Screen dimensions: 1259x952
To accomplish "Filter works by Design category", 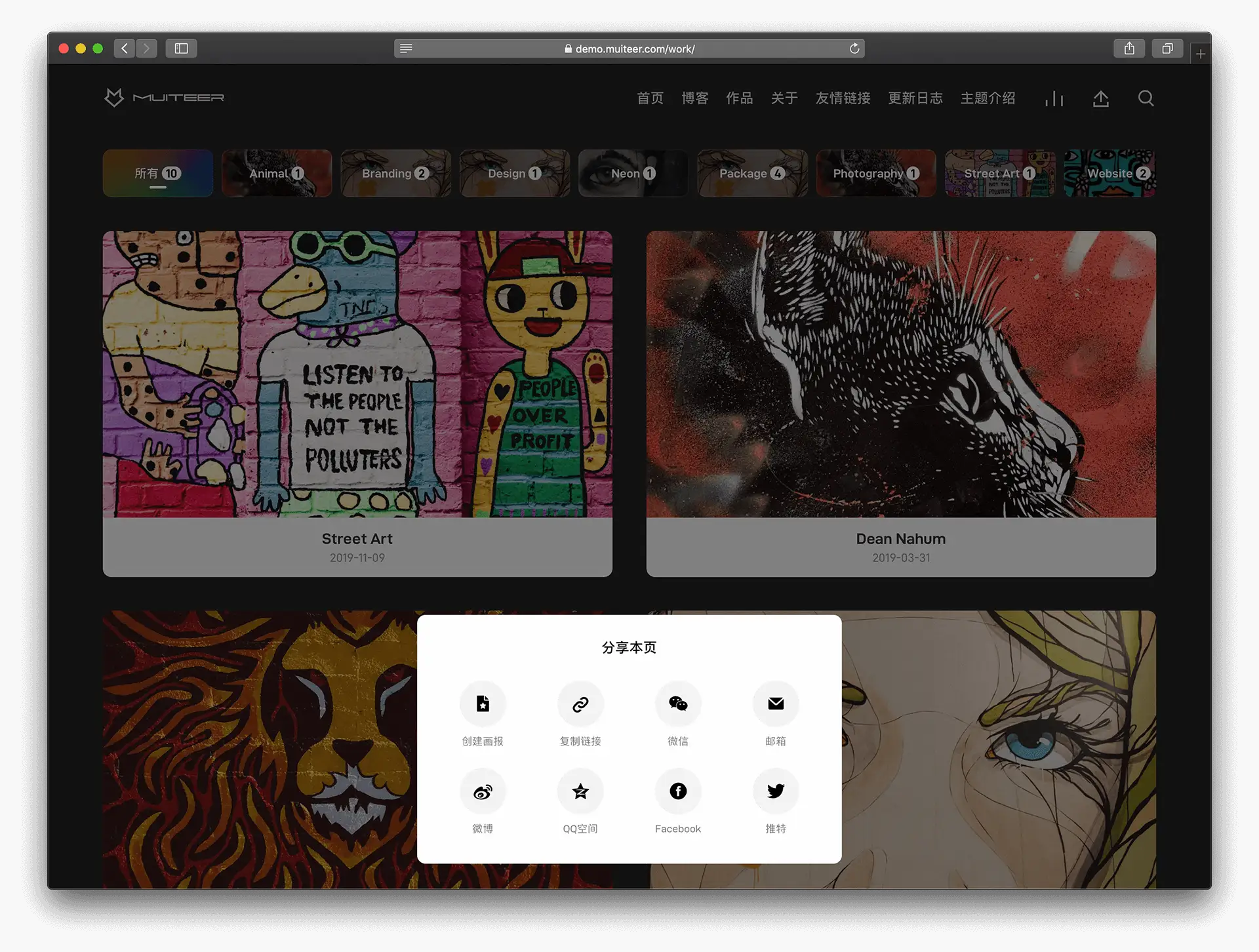I will tap(515, 173).
